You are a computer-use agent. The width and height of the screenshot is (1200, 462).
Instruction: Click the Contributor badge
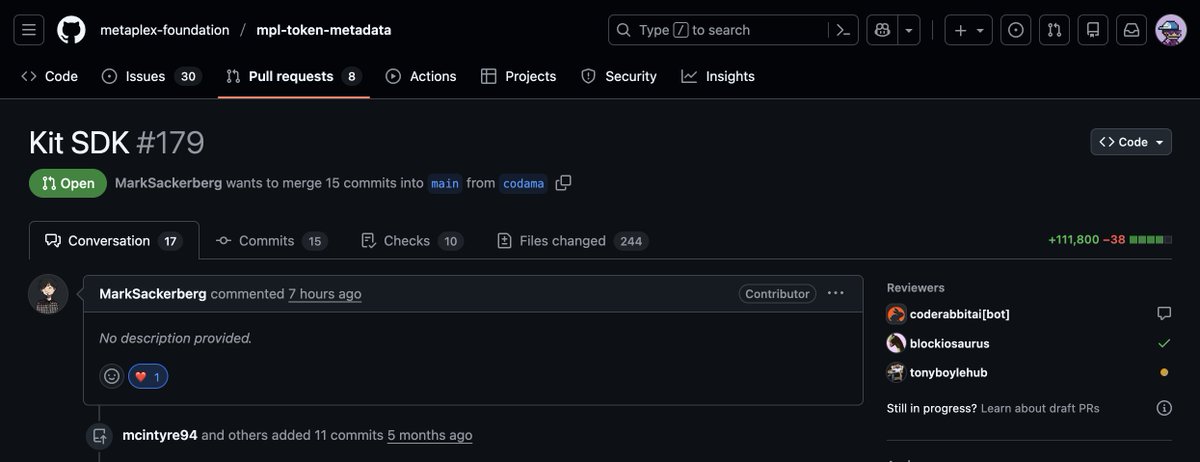(x=777, y=294)
